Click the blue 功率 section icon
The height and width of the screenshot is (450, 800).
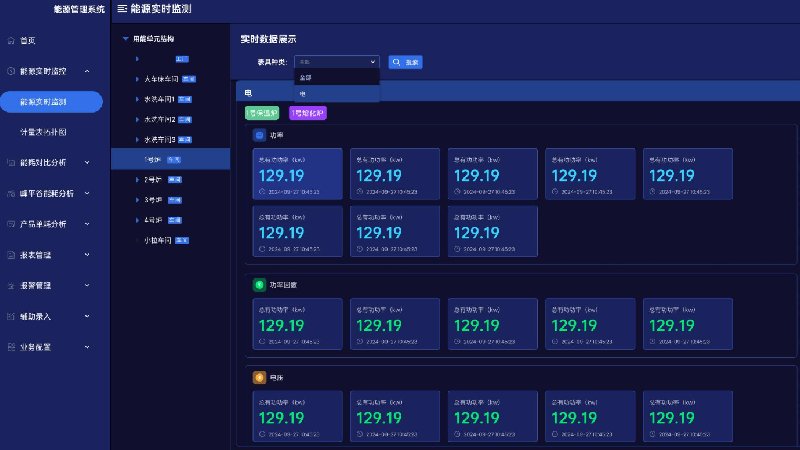click(x=259, y=135)
